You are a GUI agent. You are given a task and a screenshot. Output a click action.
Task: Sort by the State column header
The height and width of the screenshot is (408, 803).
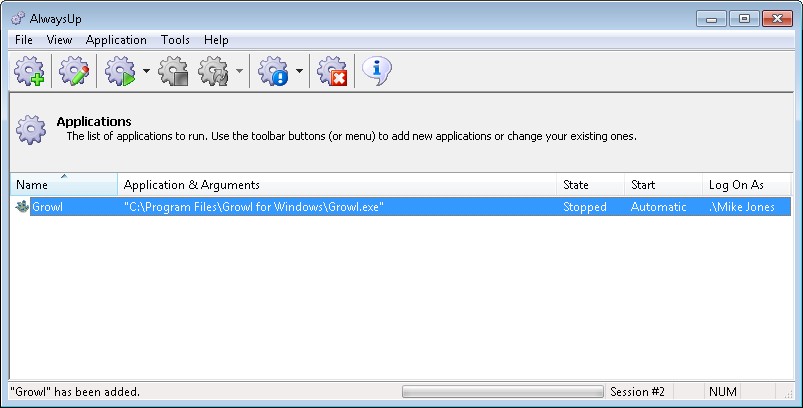(590, 184)
